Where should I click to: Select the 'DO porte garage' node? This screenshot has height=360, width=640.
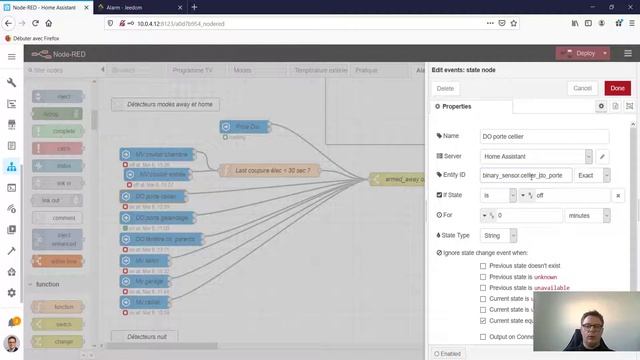tap(158, 218)
